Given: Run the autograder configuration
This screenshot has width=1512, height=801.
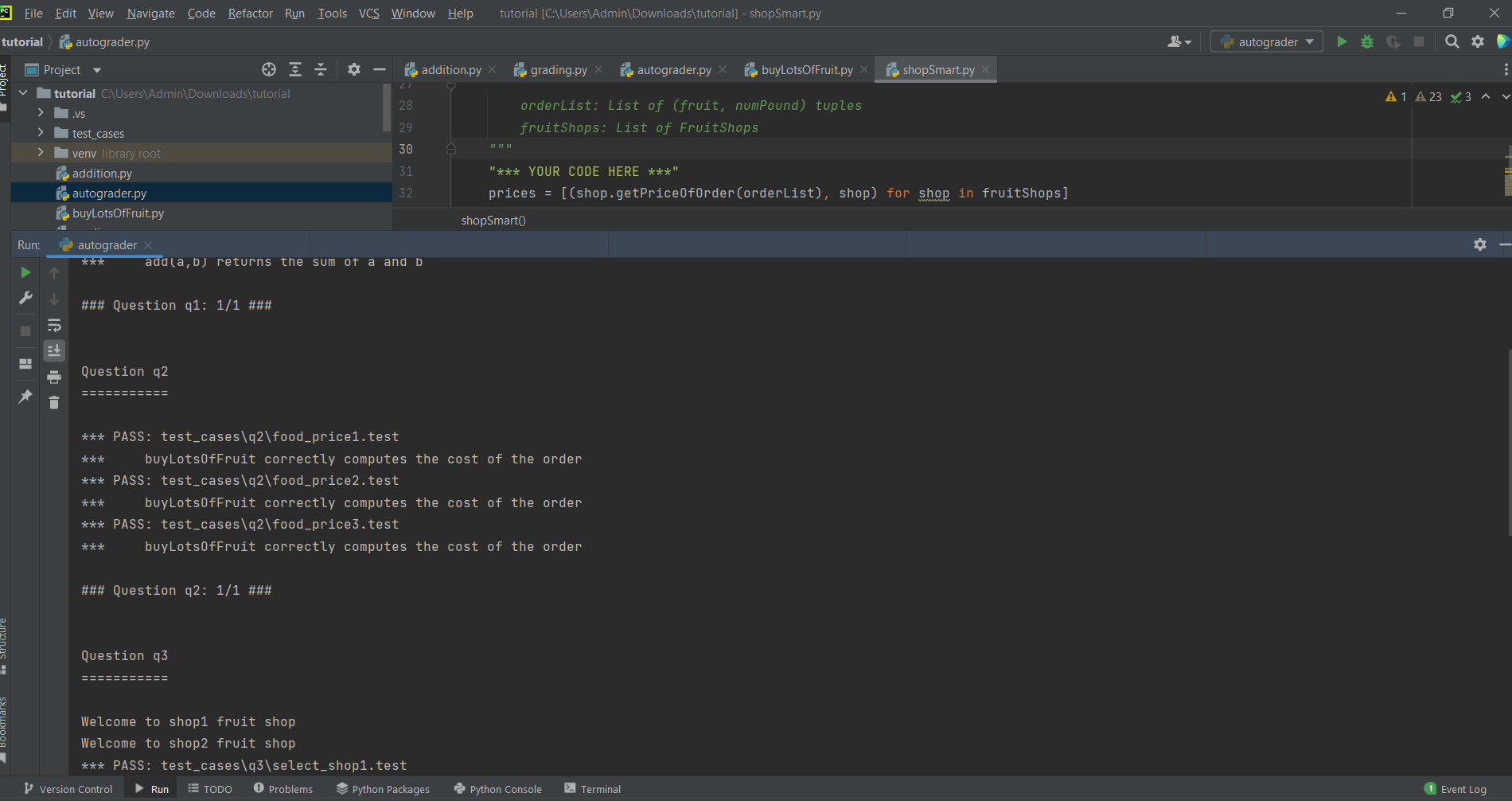Looking at the screenshot, I should (1342, 41).
